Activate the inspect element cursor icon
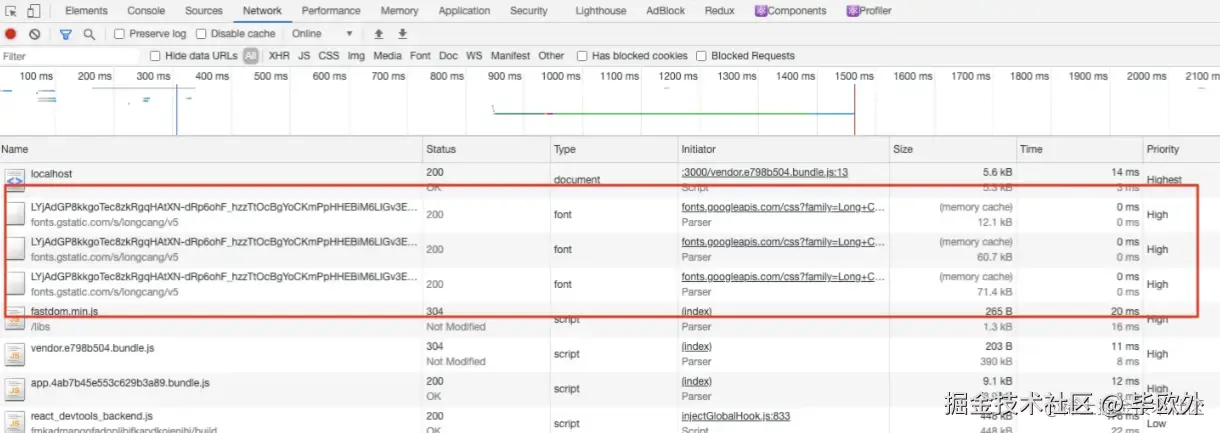This screenshot has height=433, width=1220. click(12, 11)
